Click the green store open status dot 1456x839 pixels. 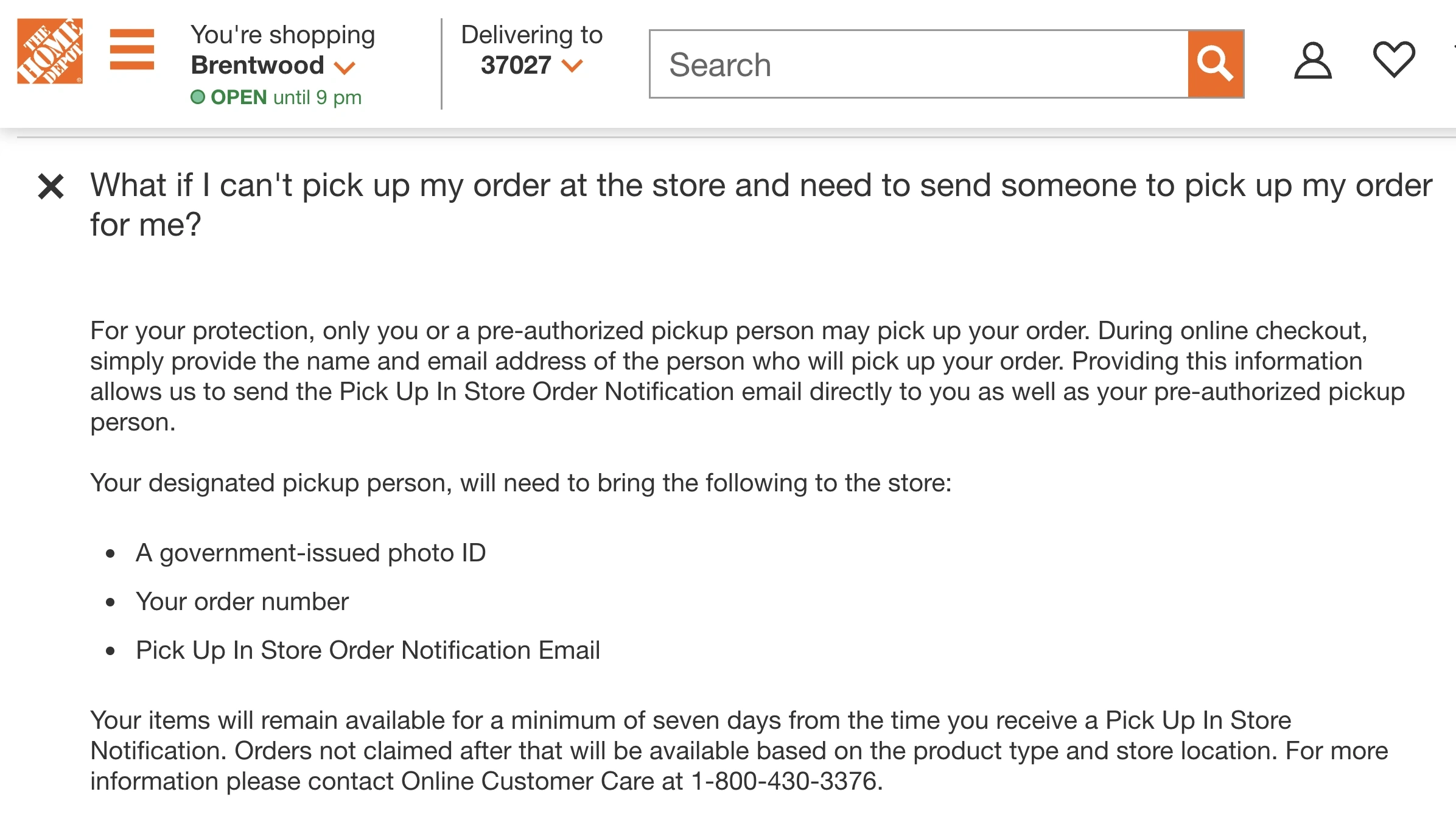pos(198,97)
